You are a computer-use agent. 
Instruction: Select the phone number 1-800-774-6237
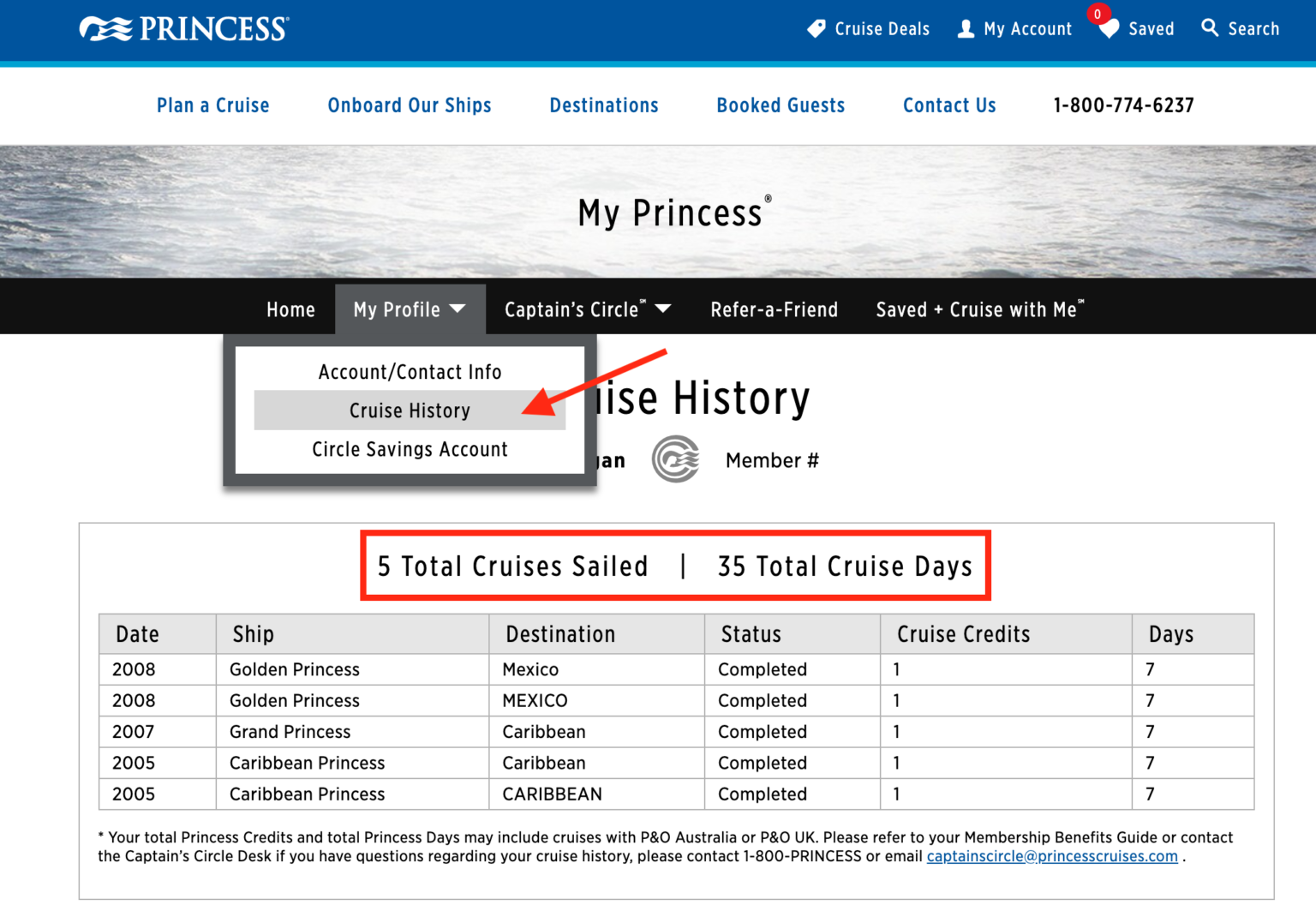pyautogui.click(x=1123, y=105)
